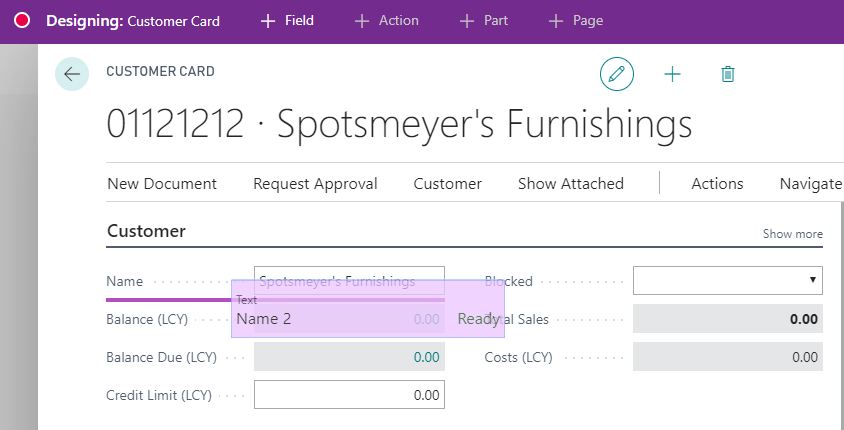Screen dimensions: 844x430
Task: Open the New Document menu
Action: (x=162, y=184)
